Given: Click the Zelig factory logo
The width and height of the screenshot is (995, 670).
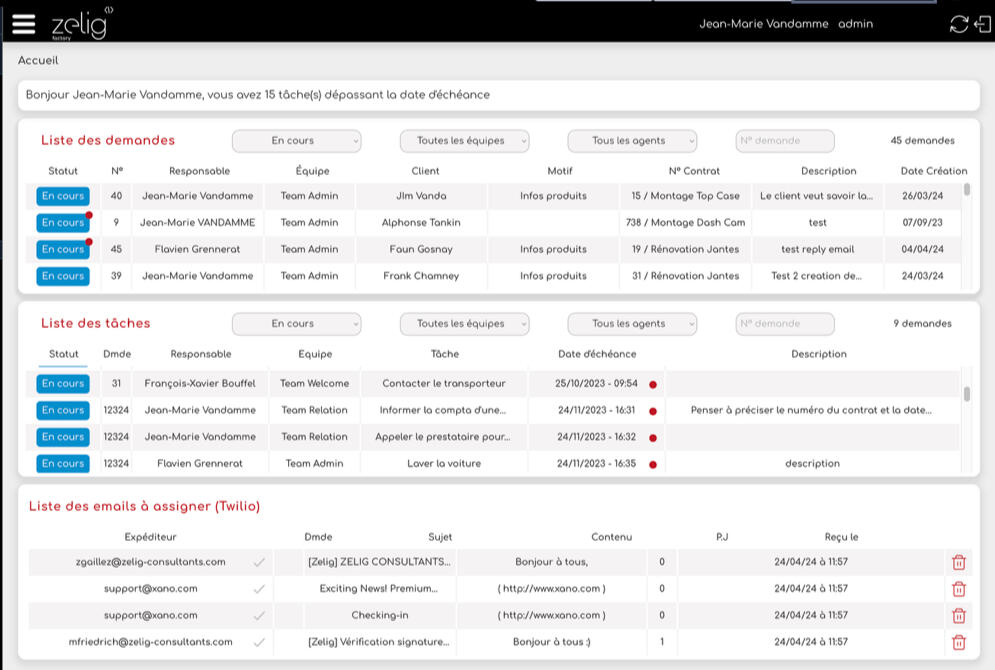Looking at the screenshot, I should point(80,24).
